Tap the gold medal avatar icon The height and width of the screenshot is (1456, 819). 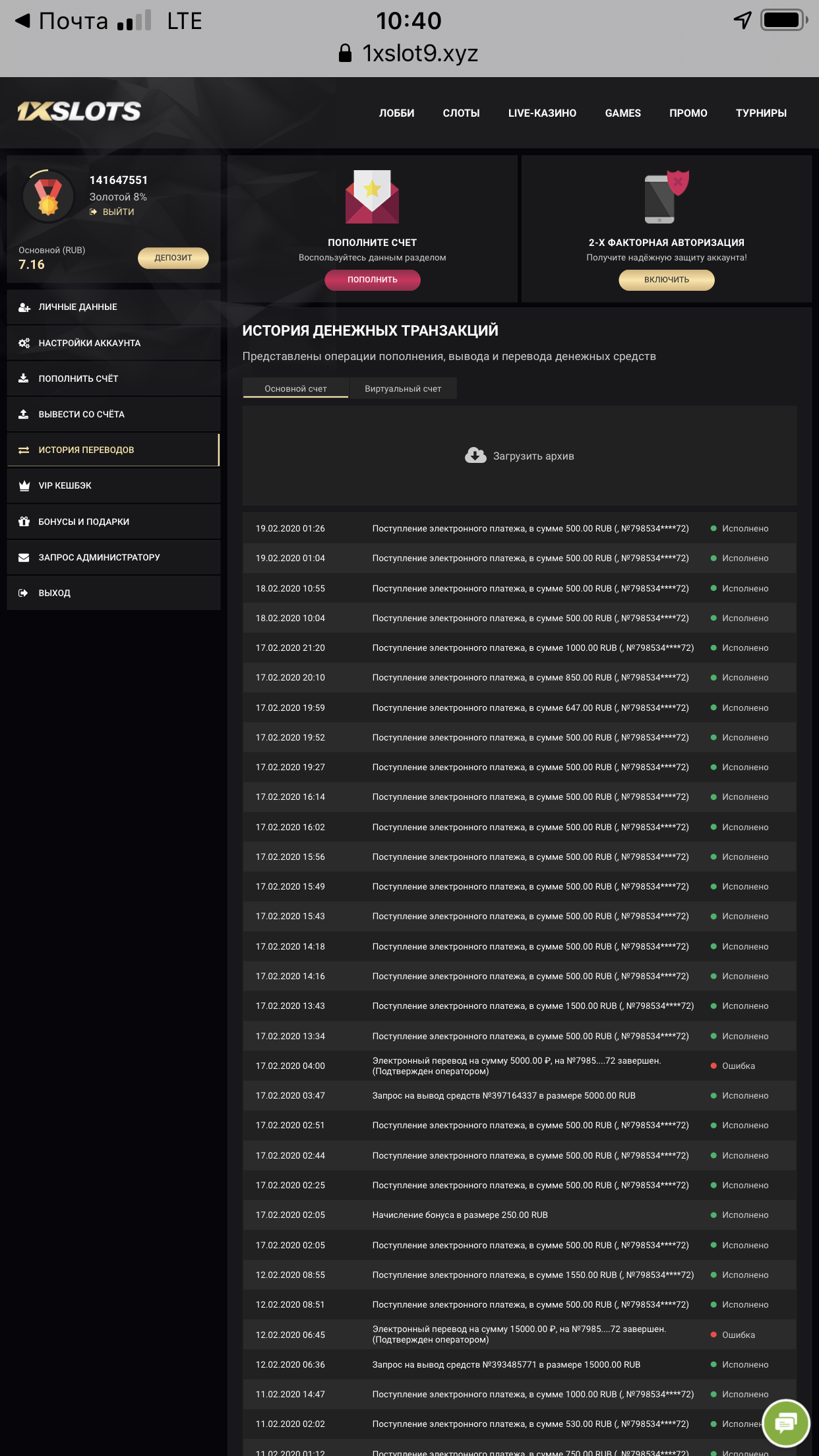click(x=48, y=197)
